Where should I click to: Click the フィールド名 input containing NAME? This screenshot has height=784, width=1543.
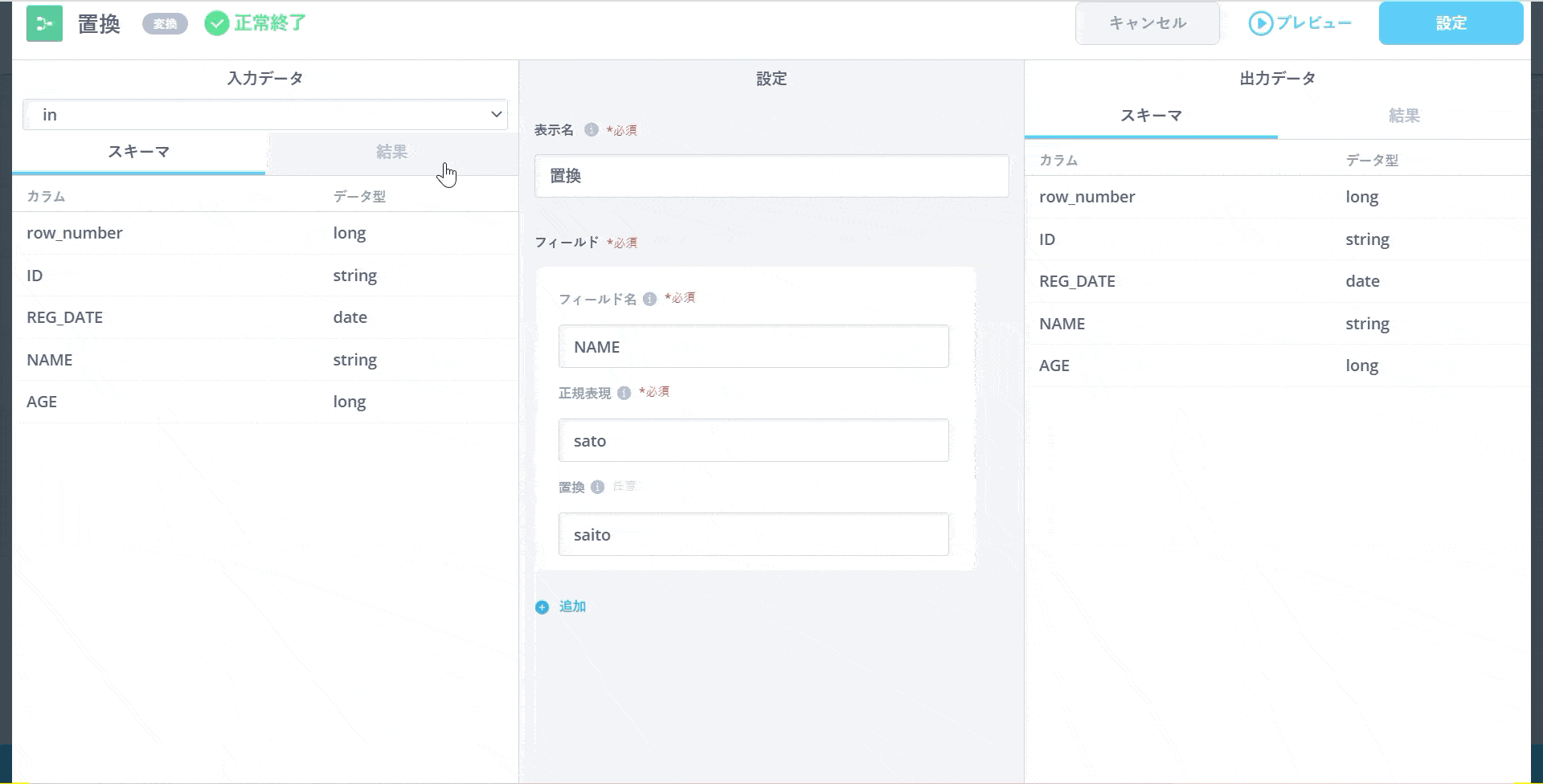point(753,347)
